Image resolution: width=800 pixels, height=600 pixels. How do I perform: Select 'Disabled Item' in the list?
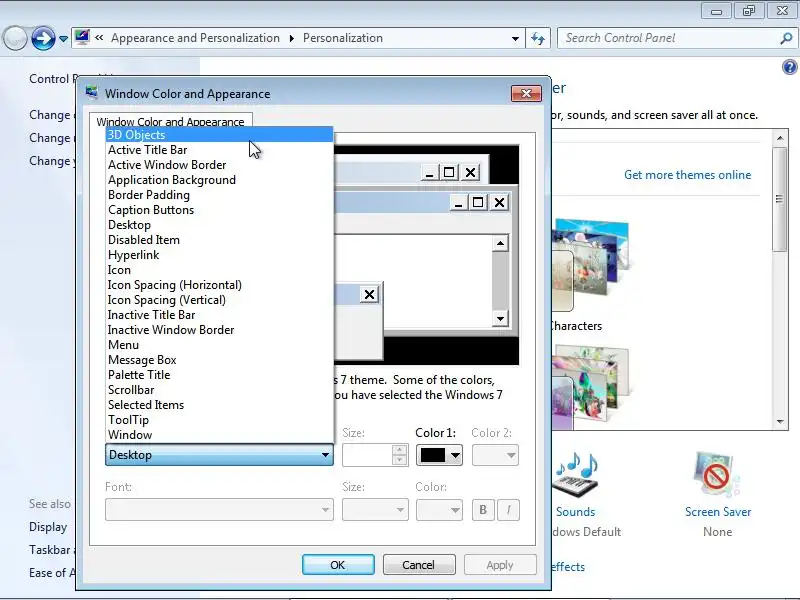pos(219,240)
